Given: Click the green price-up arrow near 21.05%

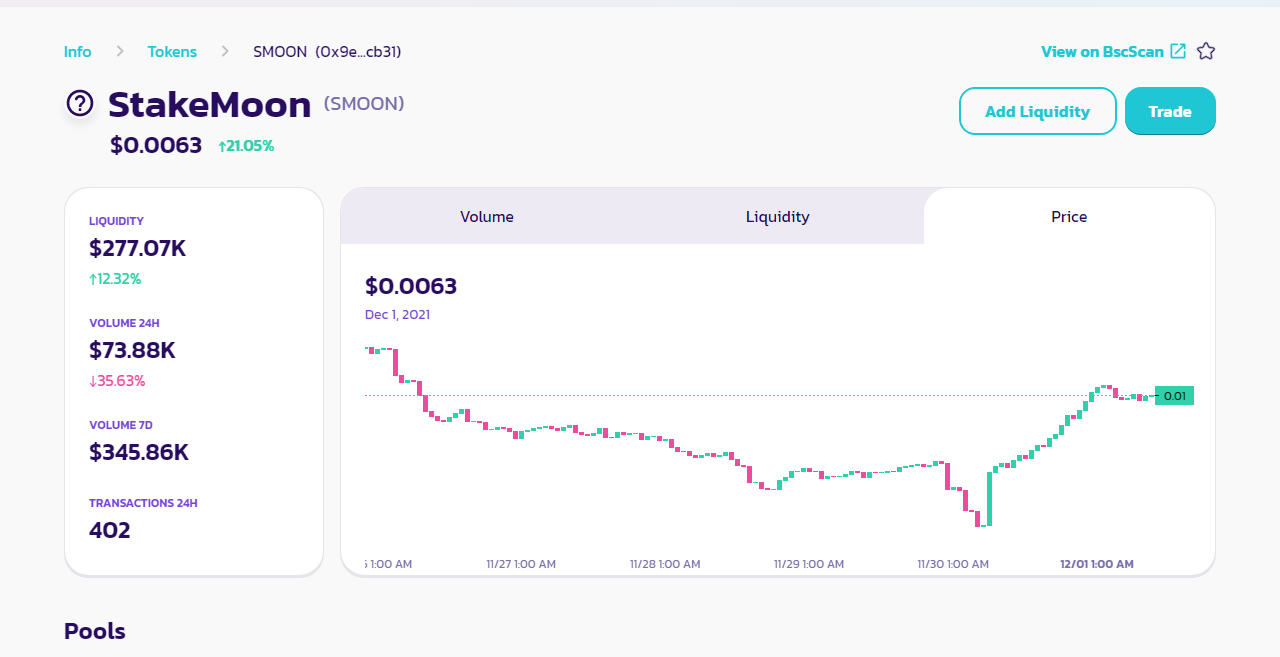Looking at the screenshot, I should 223,146.
